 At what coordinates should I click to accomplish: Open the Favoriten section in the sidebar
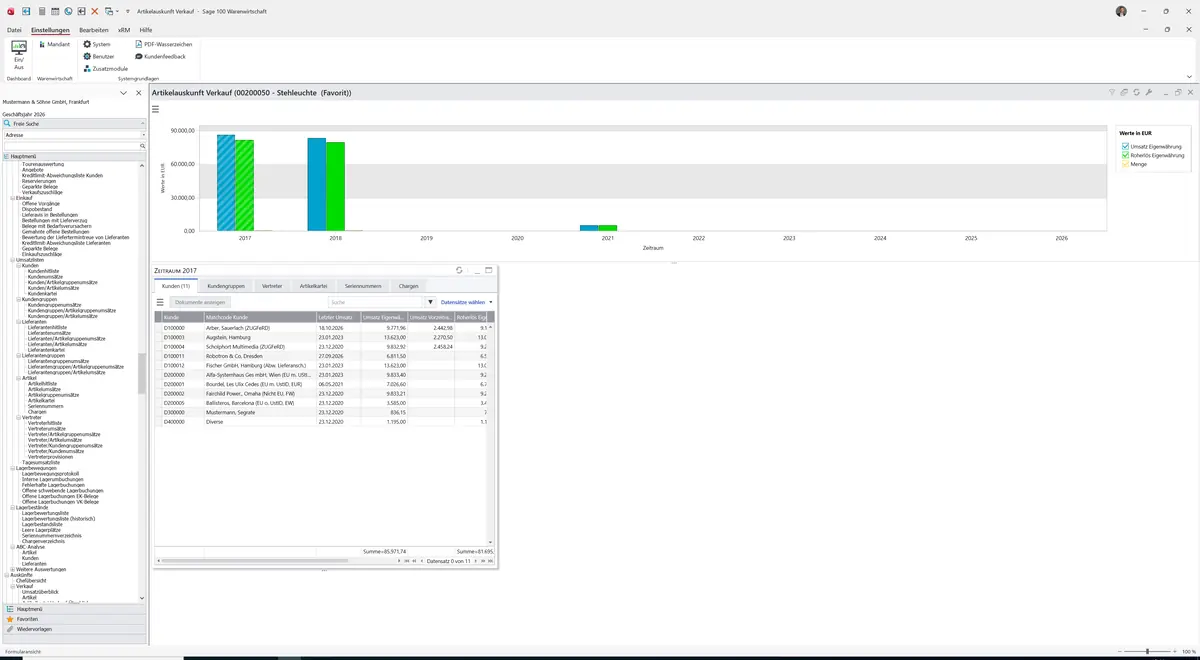point(73,619)
